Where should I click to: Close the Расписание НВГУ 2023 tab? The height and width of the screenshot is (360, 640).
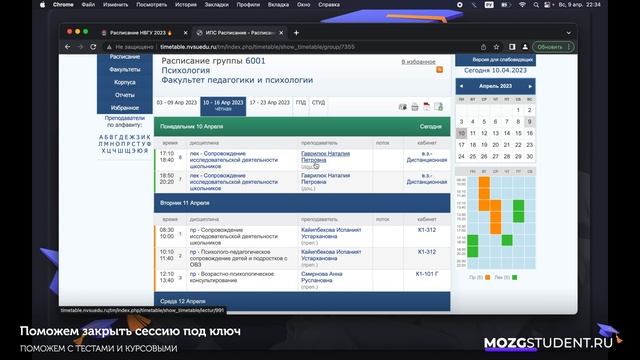coord(185,33)
